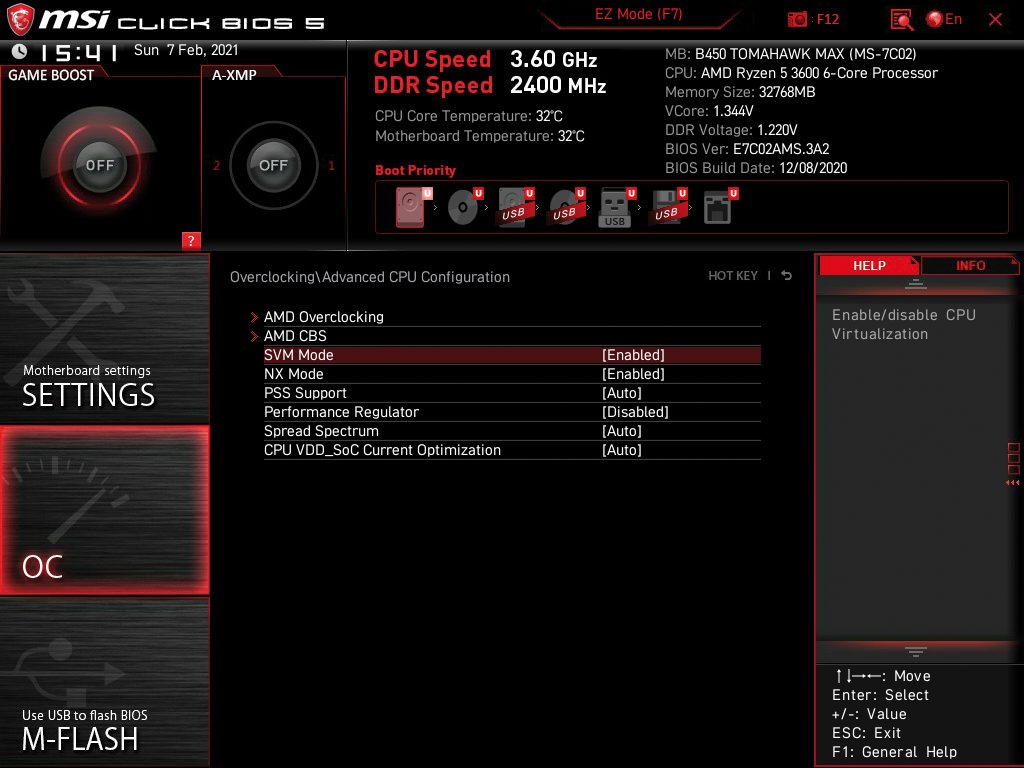This screenshot has height=768, width=1024.
Task: Select A-XMP profile 2
Action: [216, 166]
